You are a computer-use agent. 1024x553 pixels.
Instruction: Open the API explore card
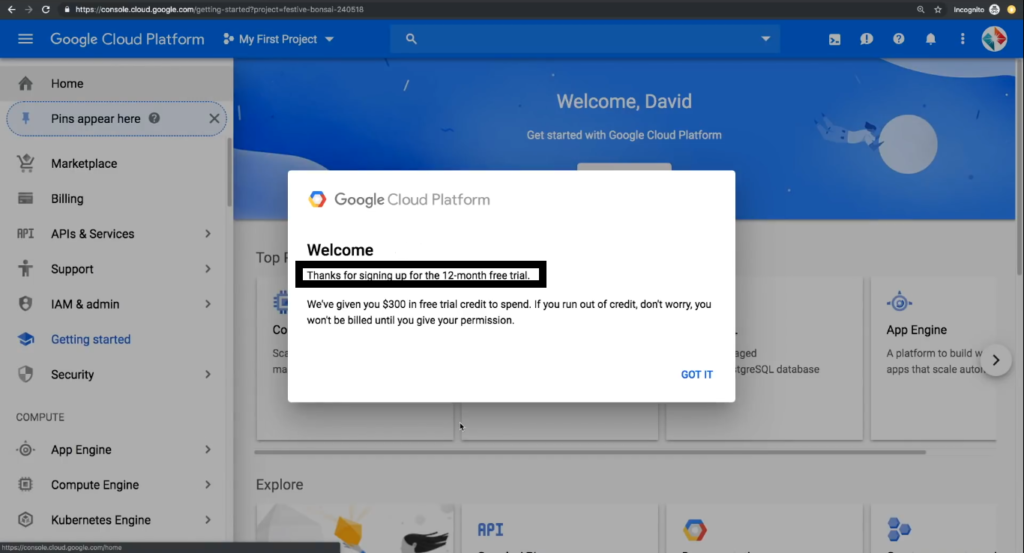click(560, 529)
